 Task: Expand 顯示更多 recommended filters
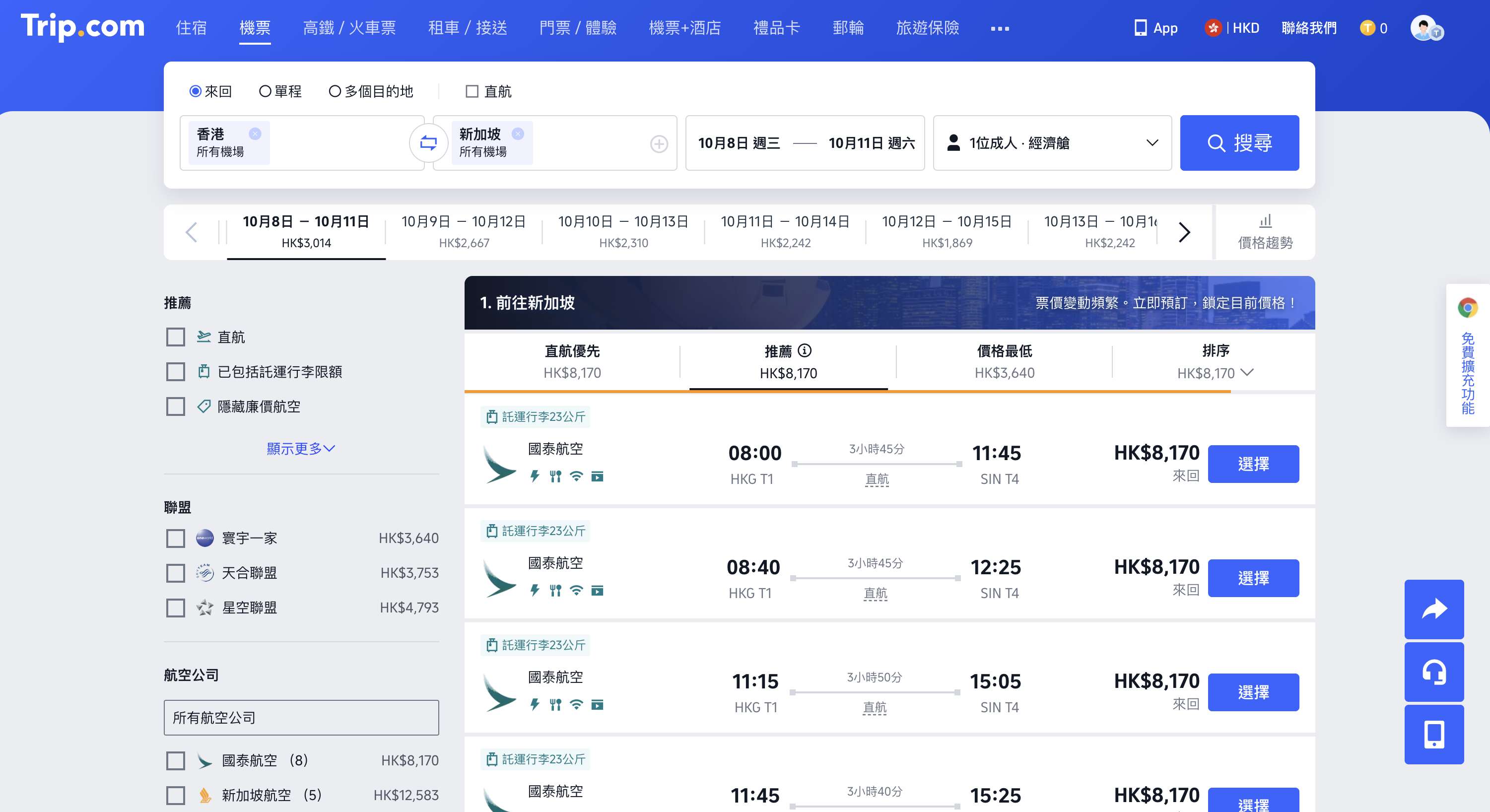(x=301, y=448)
